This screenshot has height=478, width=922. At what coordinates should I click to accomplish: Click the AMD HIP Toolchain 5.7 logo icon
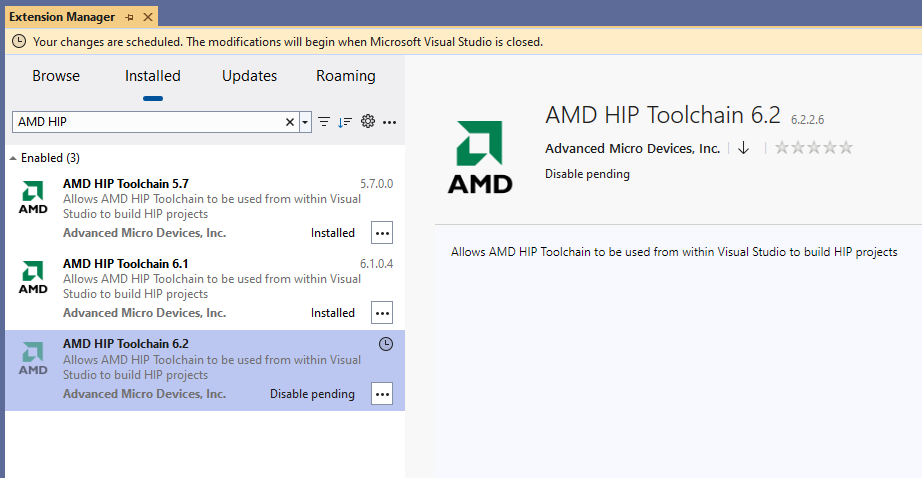tap(33, 197)
